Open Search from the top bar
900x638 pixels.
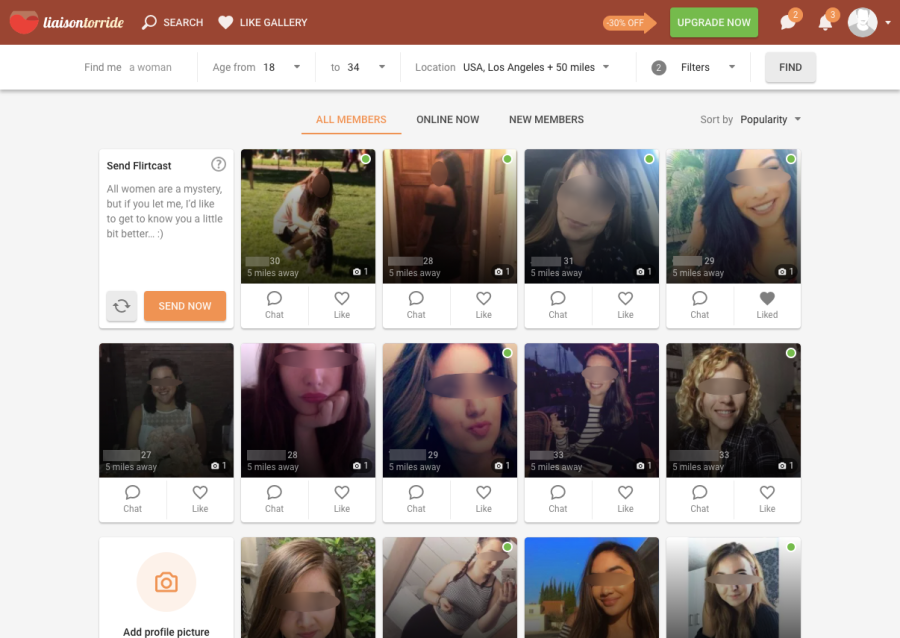click(173, 22)
